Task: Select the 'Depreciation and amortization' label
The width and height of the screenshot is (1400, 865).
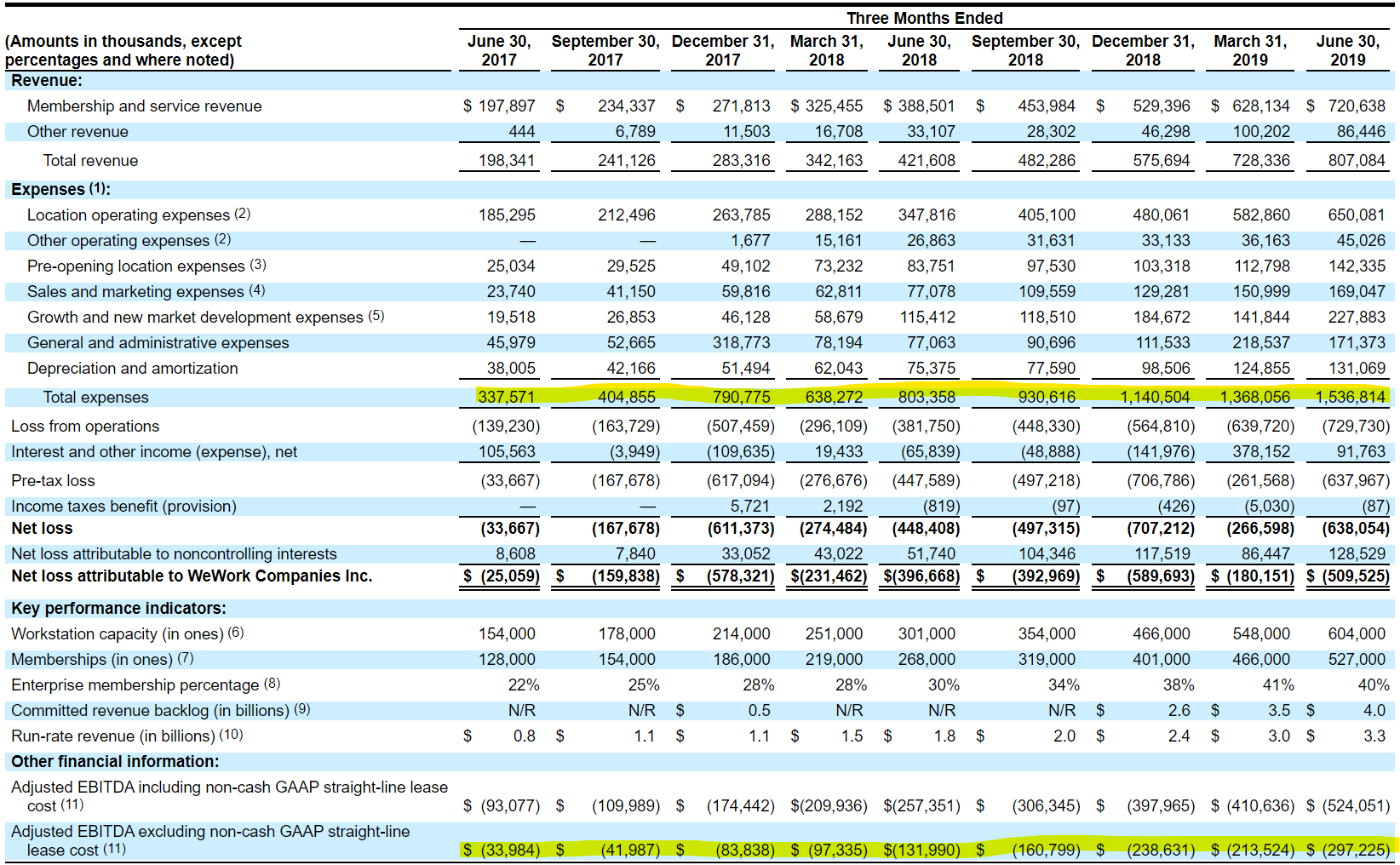Action: click(x=133, y=369)
